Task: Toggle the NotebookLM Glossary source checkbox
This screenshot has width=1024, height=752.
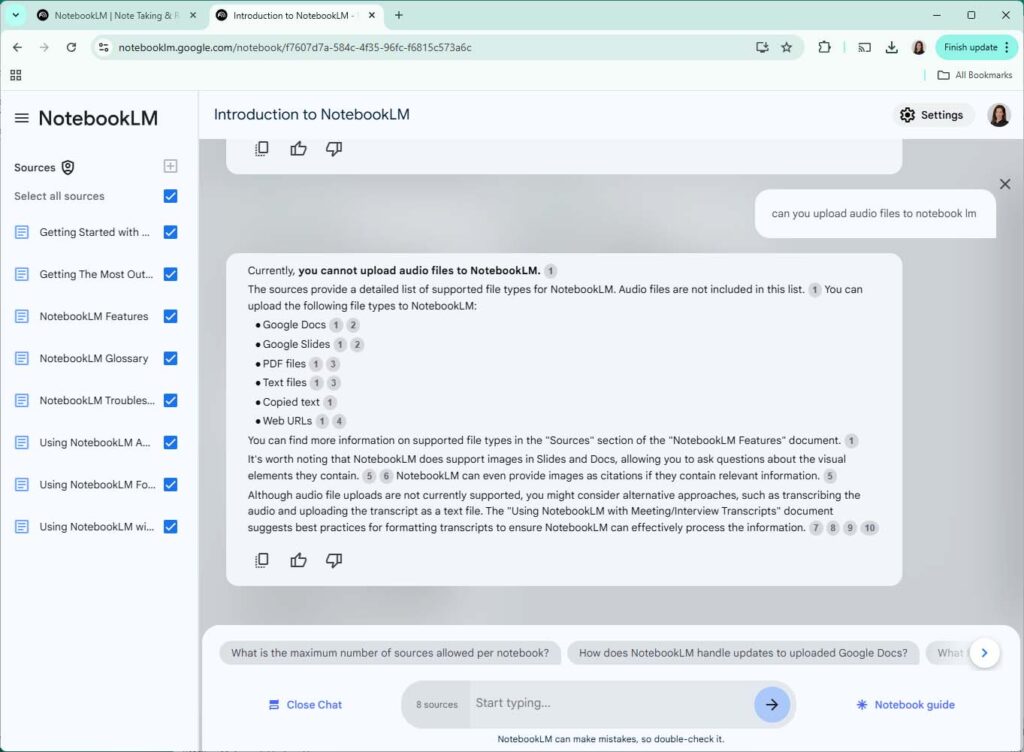Action: tap(170, 358)
